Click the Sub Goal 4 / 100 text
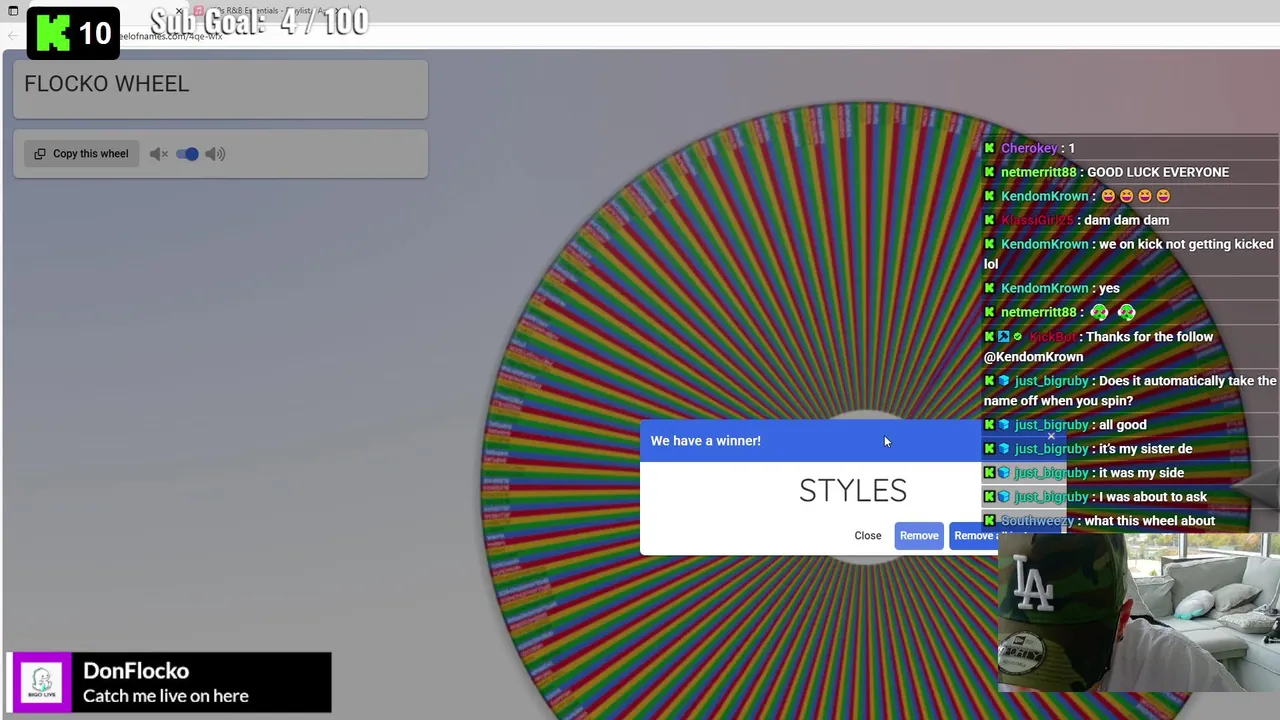 260,22
